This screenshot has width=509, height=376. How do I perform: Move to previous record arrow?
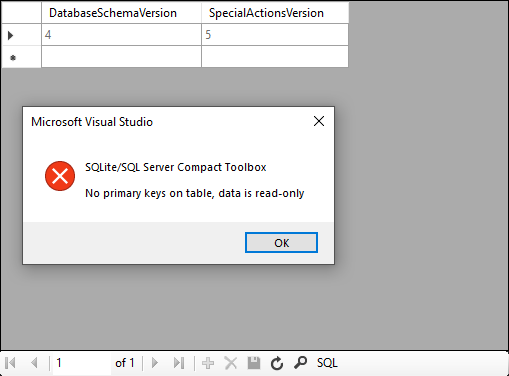(x=34, y=363)
